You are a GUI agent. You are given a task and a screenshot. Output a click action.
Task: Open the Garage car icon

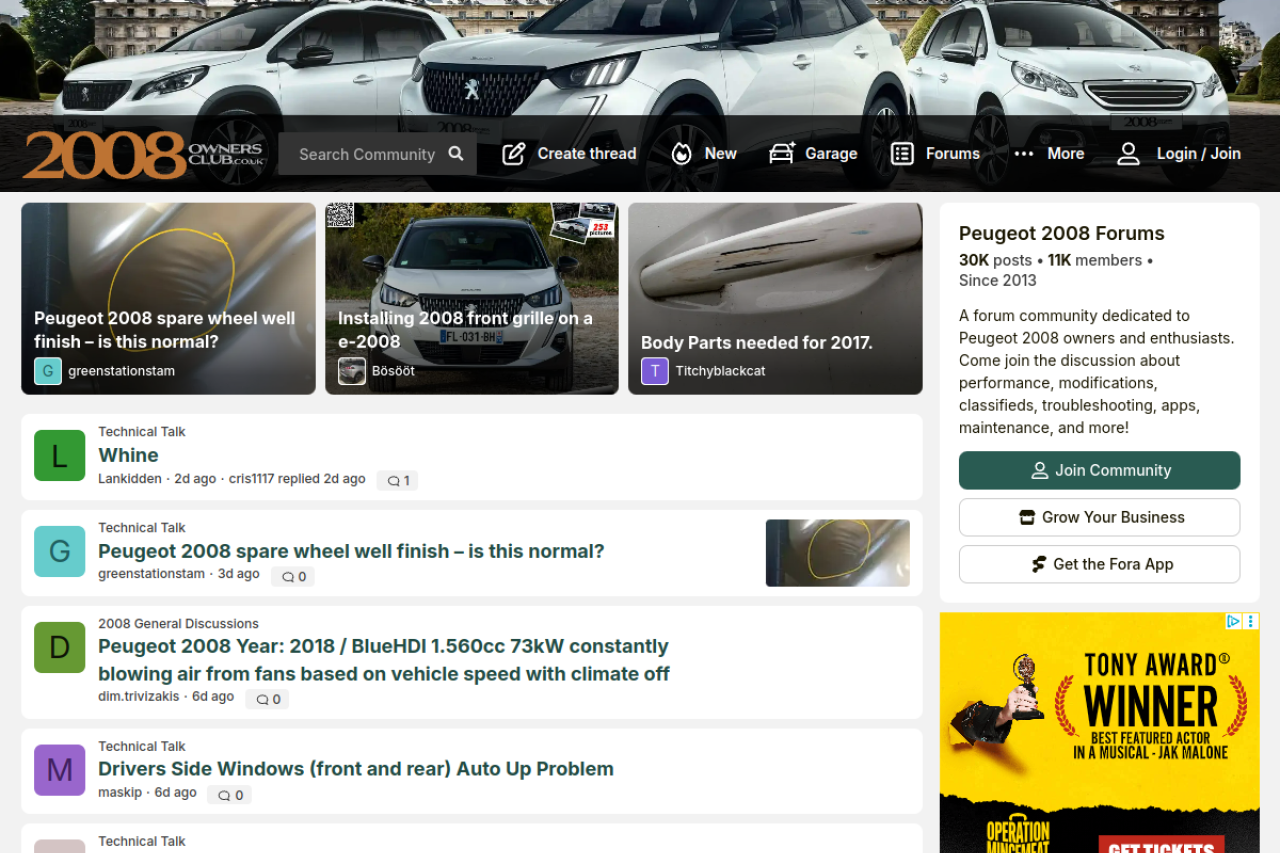click(x=782, y=154)
